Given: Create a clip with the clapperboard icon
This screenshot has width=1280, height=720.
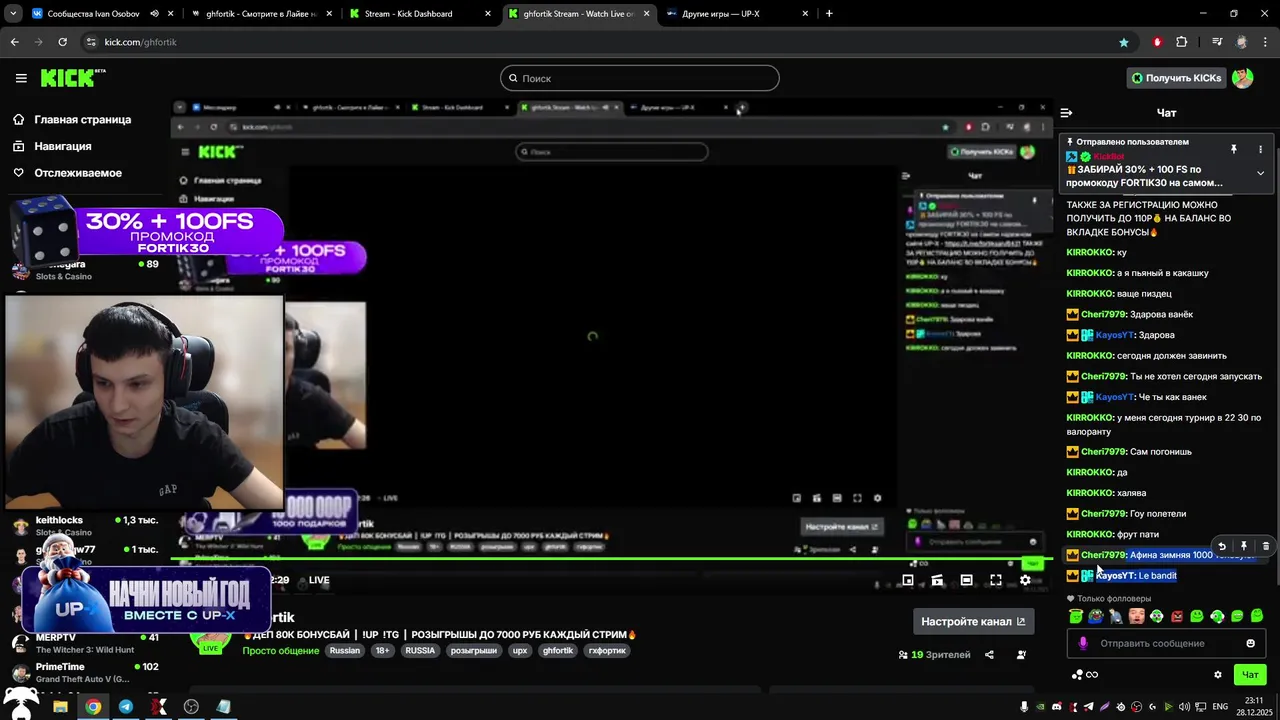Looking at the screenshot, I should pyautogui.click(x=937, y=580).
